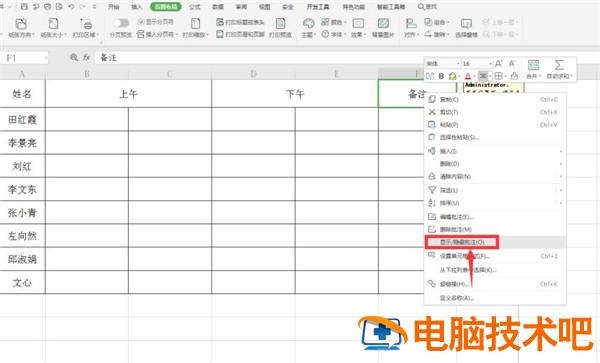Click the Save icon in quick access toolbar

point(24,7)
